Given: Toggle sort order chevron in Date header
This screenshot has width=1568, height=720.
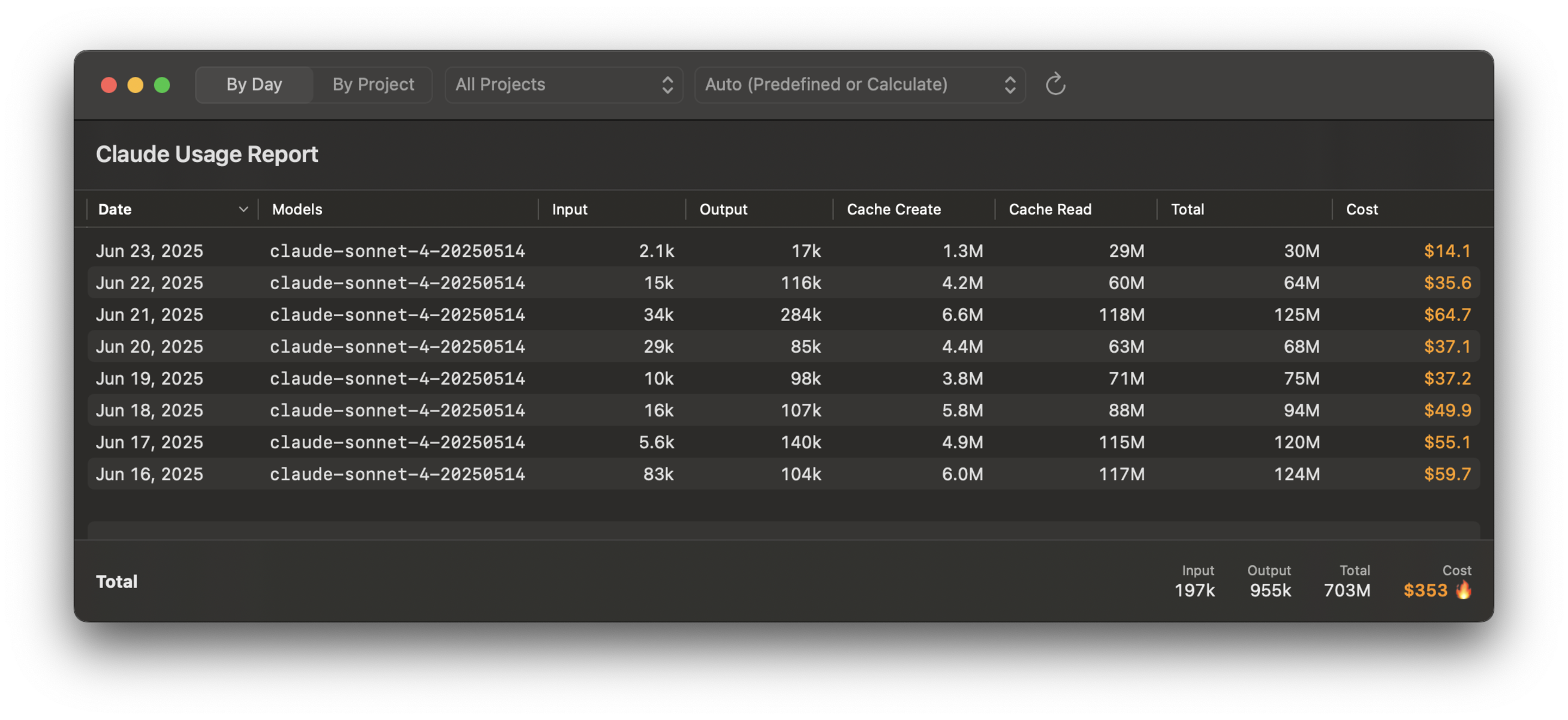Looking at the screenshot, I should coord(243,209).
